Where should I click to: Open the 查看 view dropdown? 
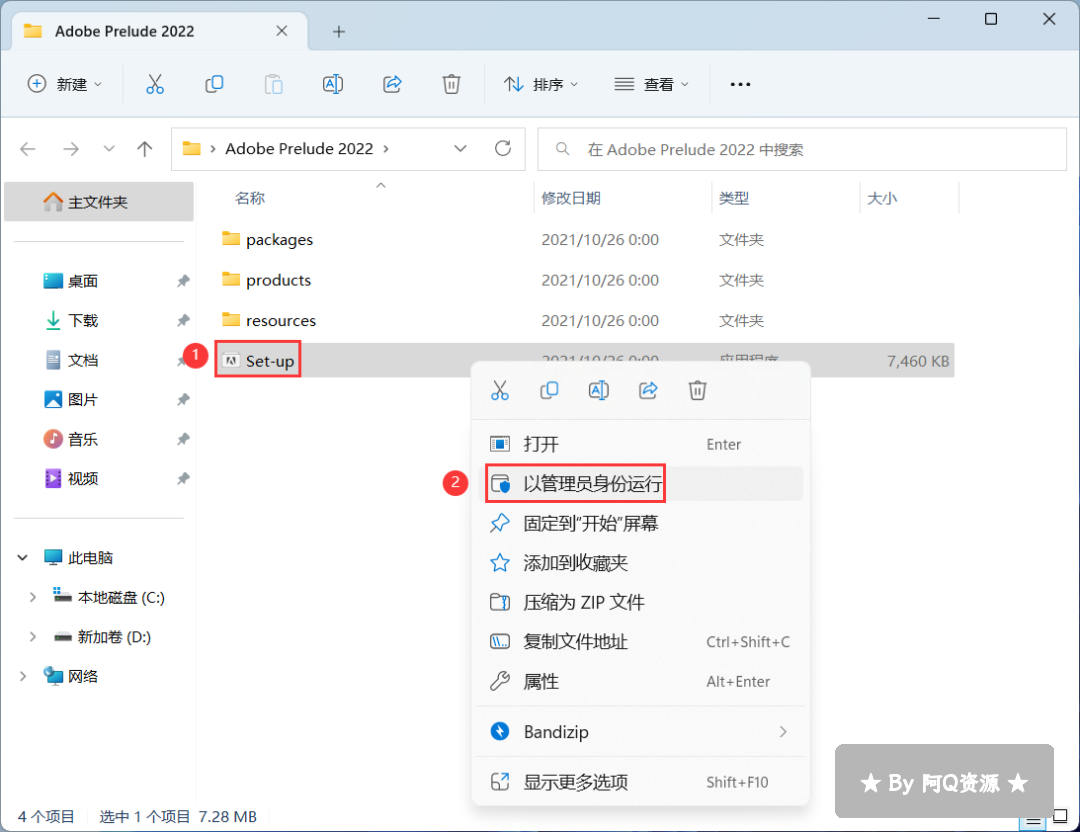click(x=652, y=84)
